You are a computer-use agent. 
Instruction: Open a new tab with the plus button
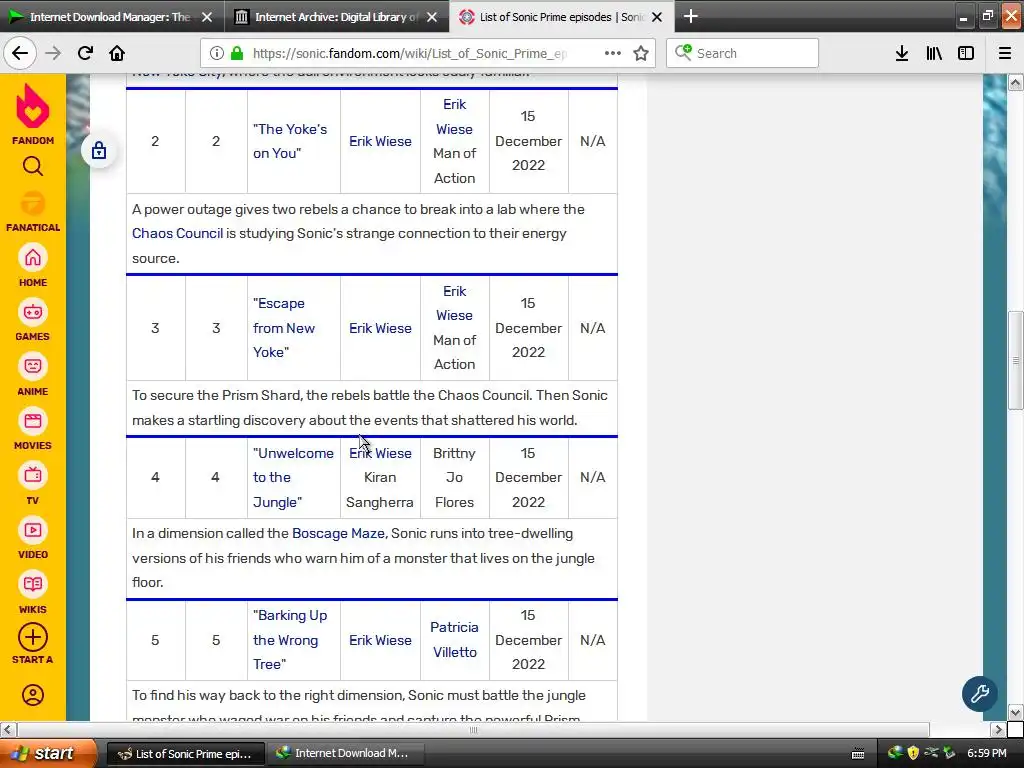click(690, 16)
